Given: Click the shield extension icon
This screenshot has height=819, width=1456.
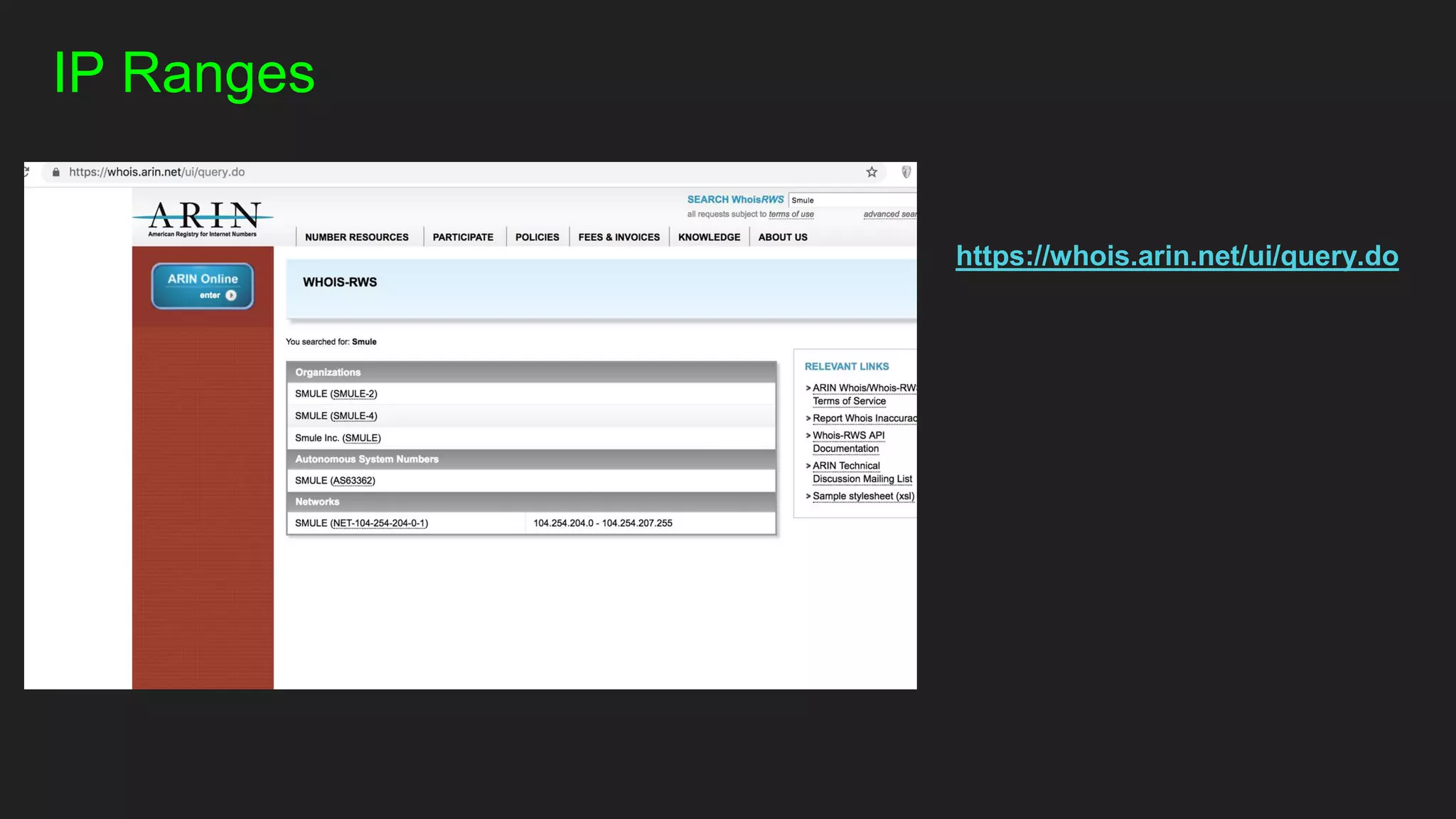Looking at the screenshot, I should point(906,172).
